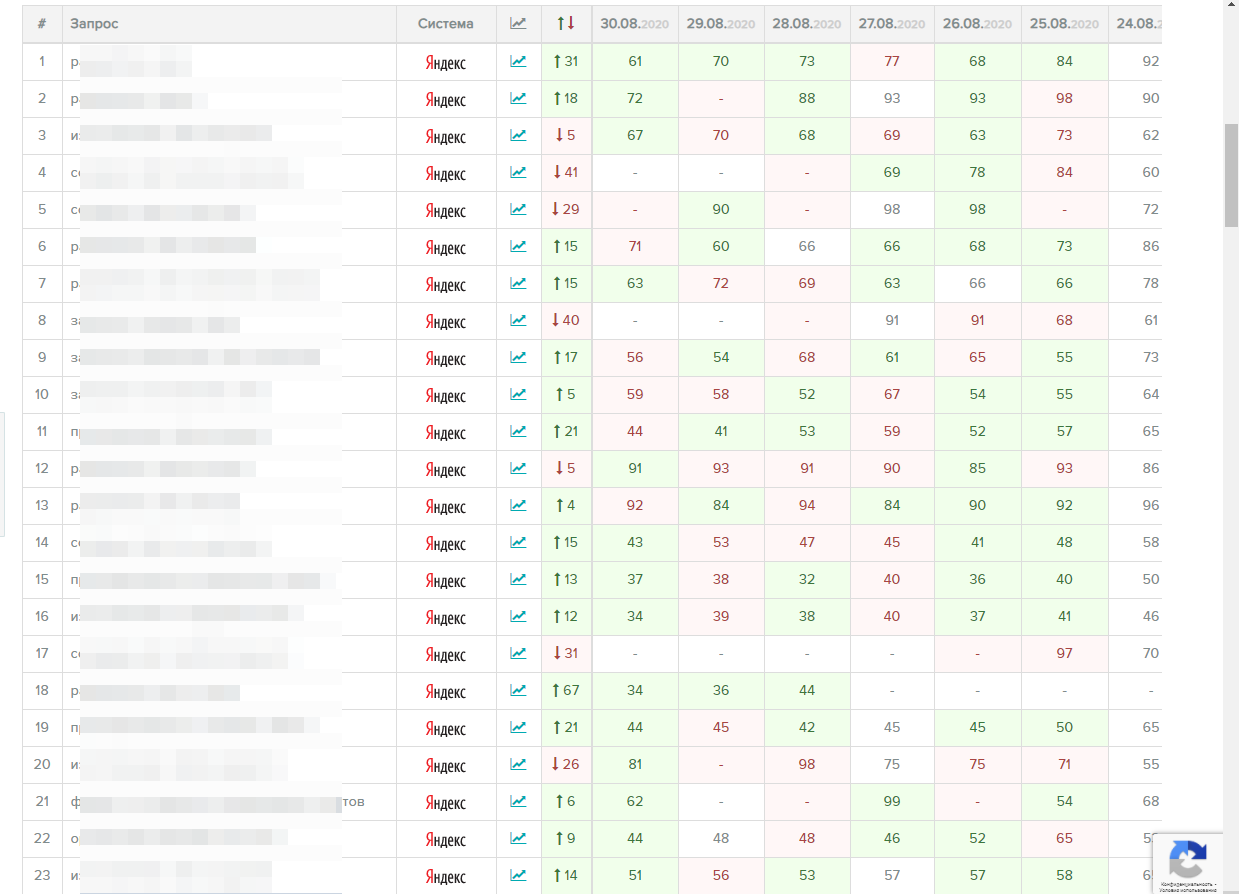Open the chart icon in row 18
The width and height of the screenshot is (1239, 894).
click(x=518, y=690)
